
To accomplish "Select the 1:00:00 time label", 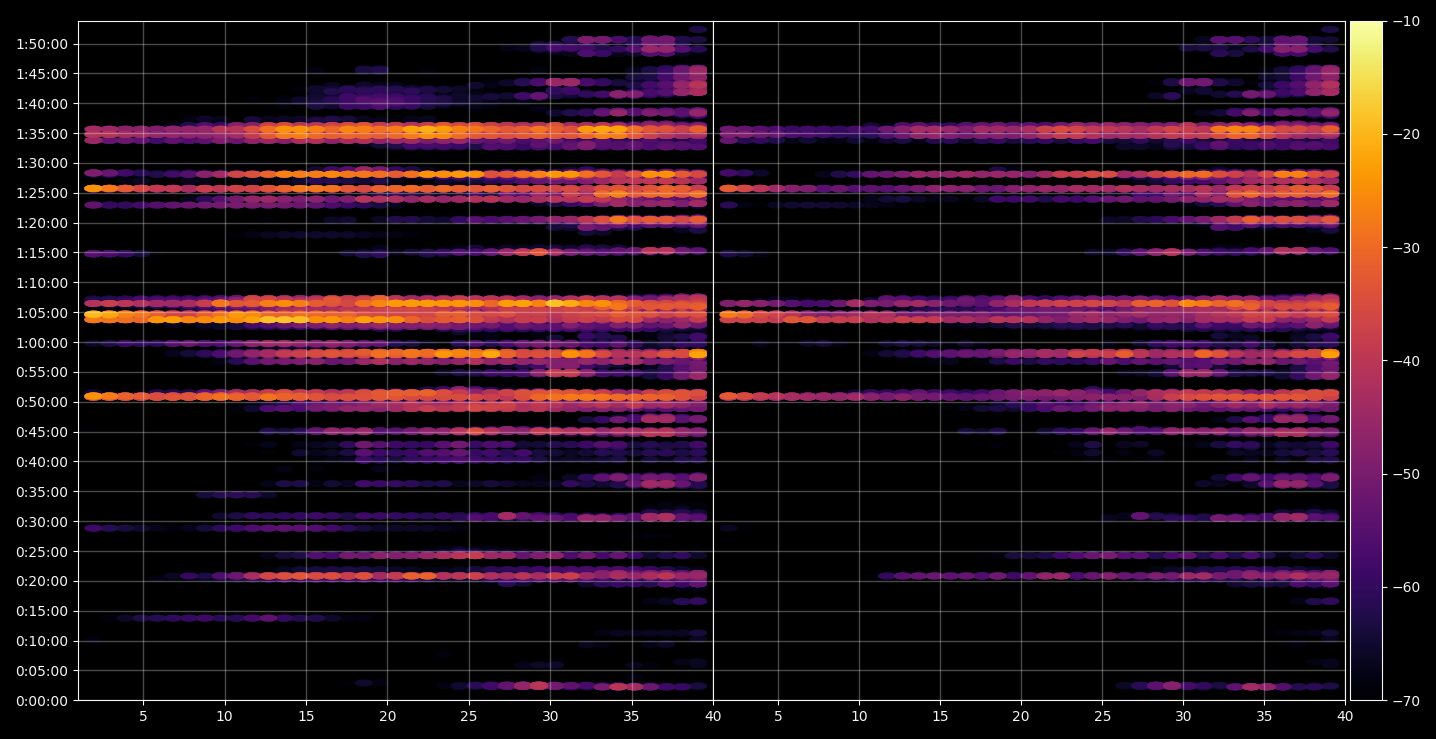I will pos(42,343).
